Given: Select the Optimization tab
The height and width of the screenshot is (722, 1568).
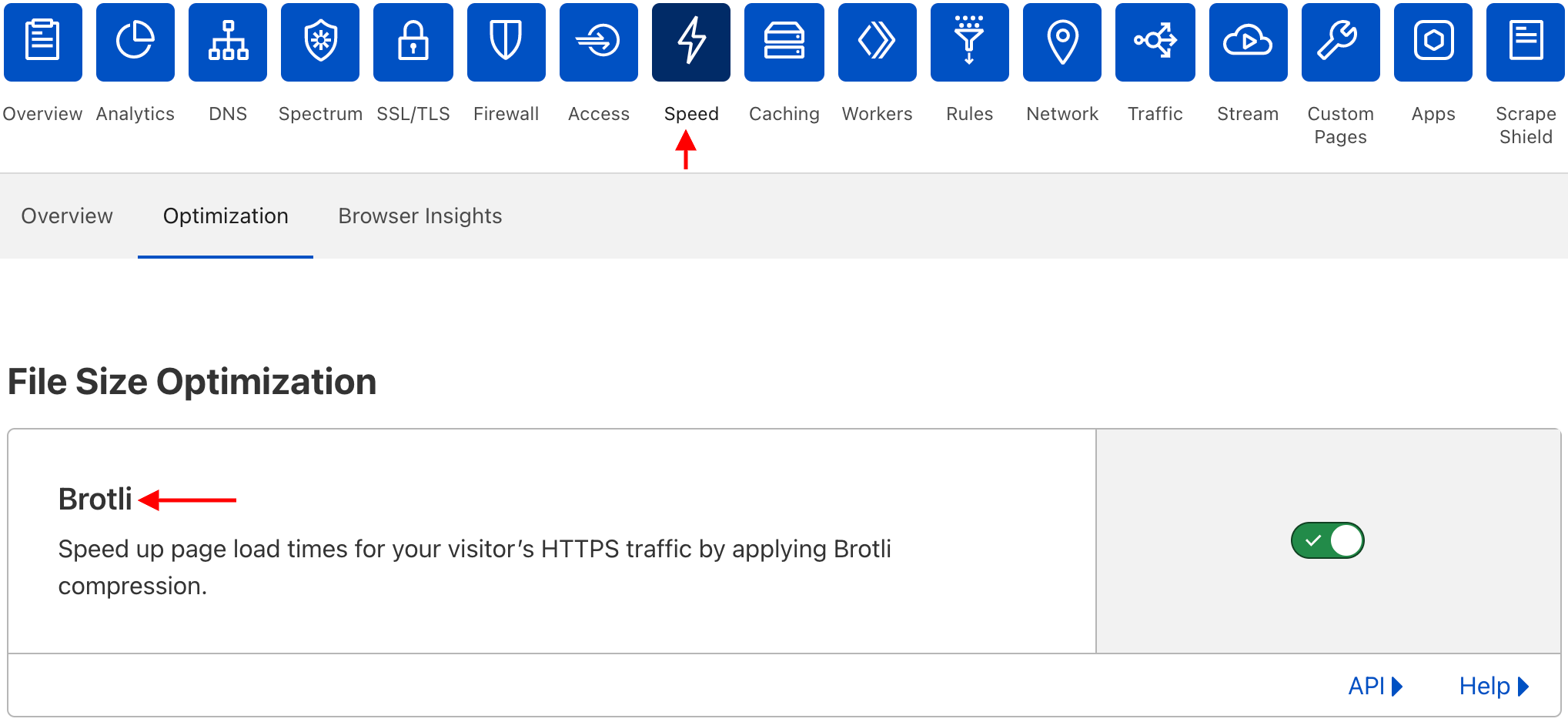Looking at the screenshot, I should [226, 216].
